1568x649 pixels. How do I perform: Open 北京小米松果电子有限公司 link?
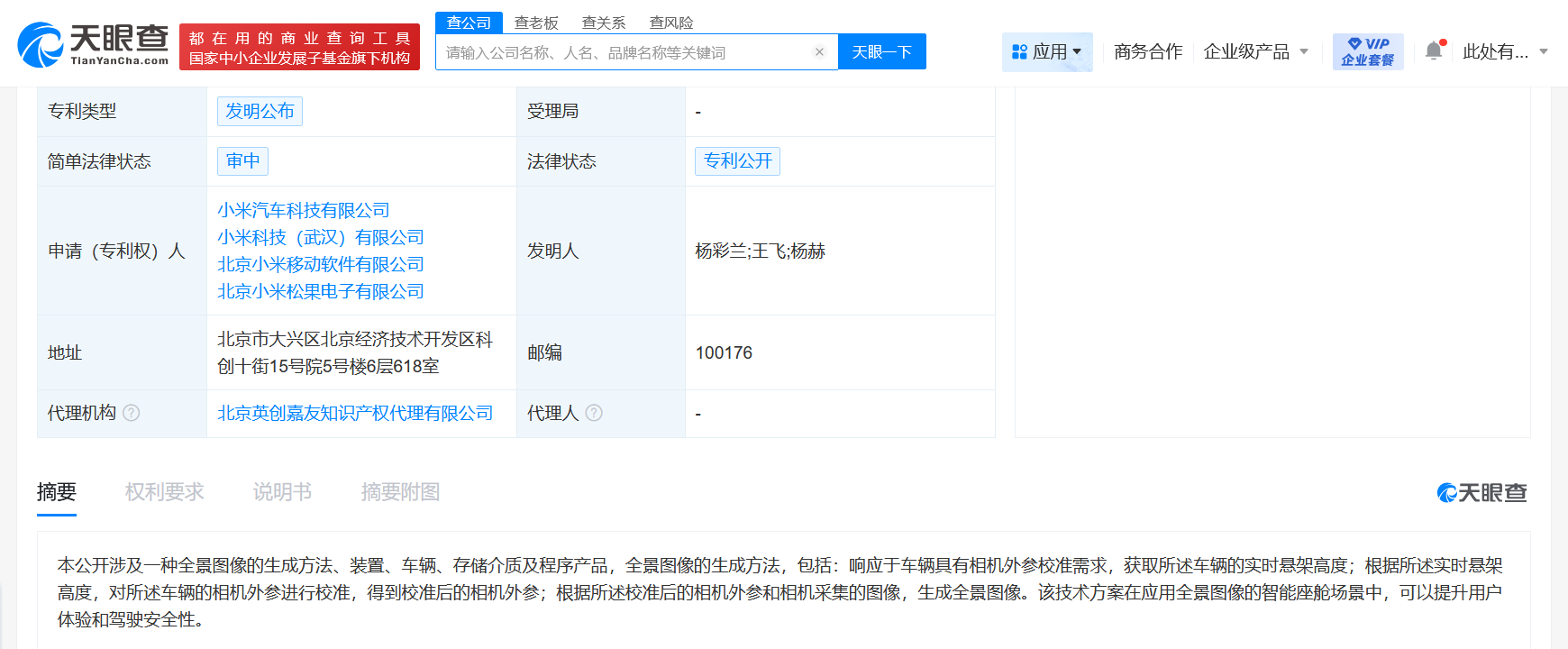[321, 291]
